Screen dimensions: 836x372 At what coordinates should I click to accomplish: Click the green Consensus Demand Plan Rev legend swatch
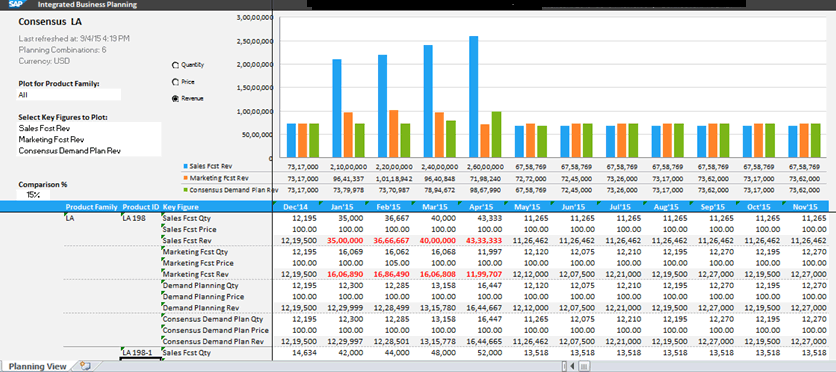point(185,190)
